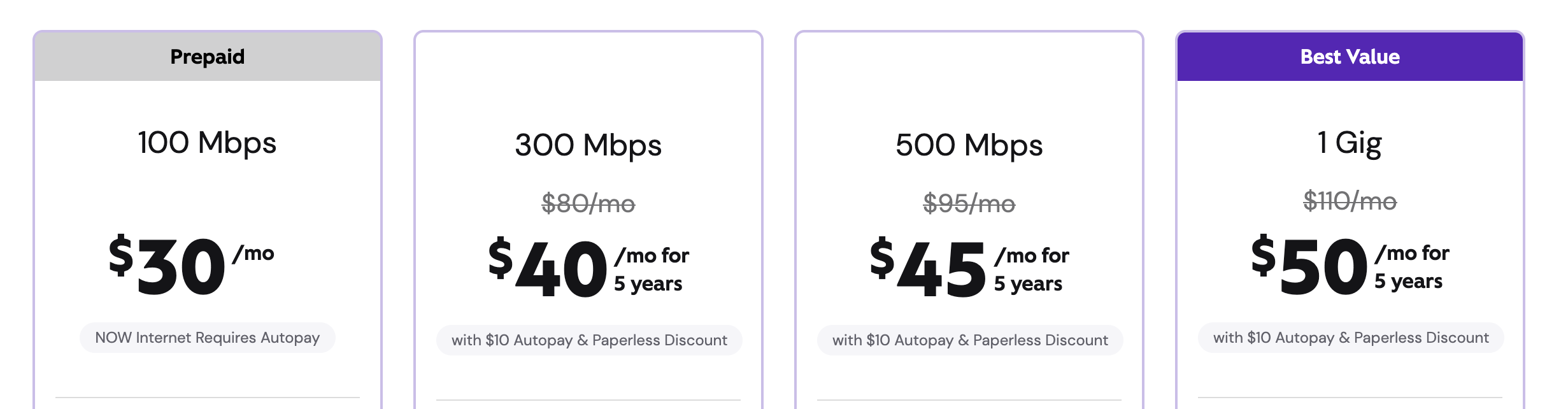Click "/mo for 5 years" beside the $50 price
The width and height of the screenshot is (1568, 409).
(x=1411, y=267)
